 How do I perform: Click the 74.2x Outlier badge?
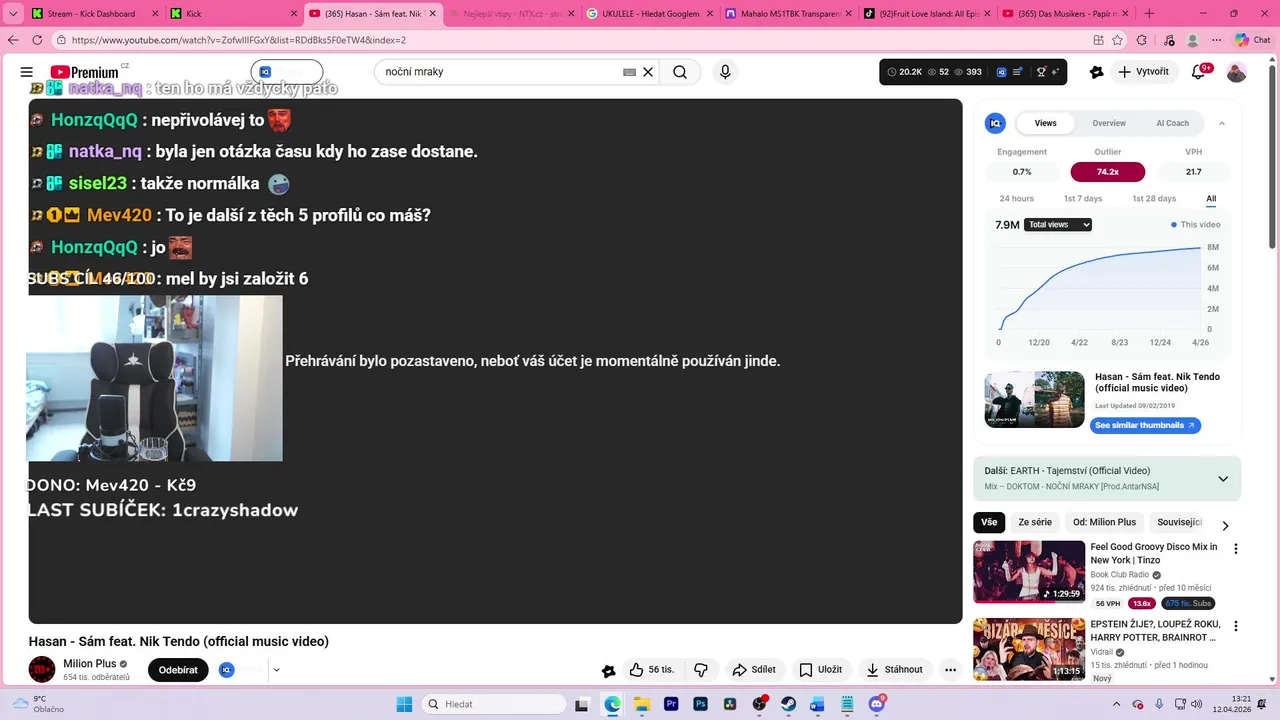(1107, 172)
